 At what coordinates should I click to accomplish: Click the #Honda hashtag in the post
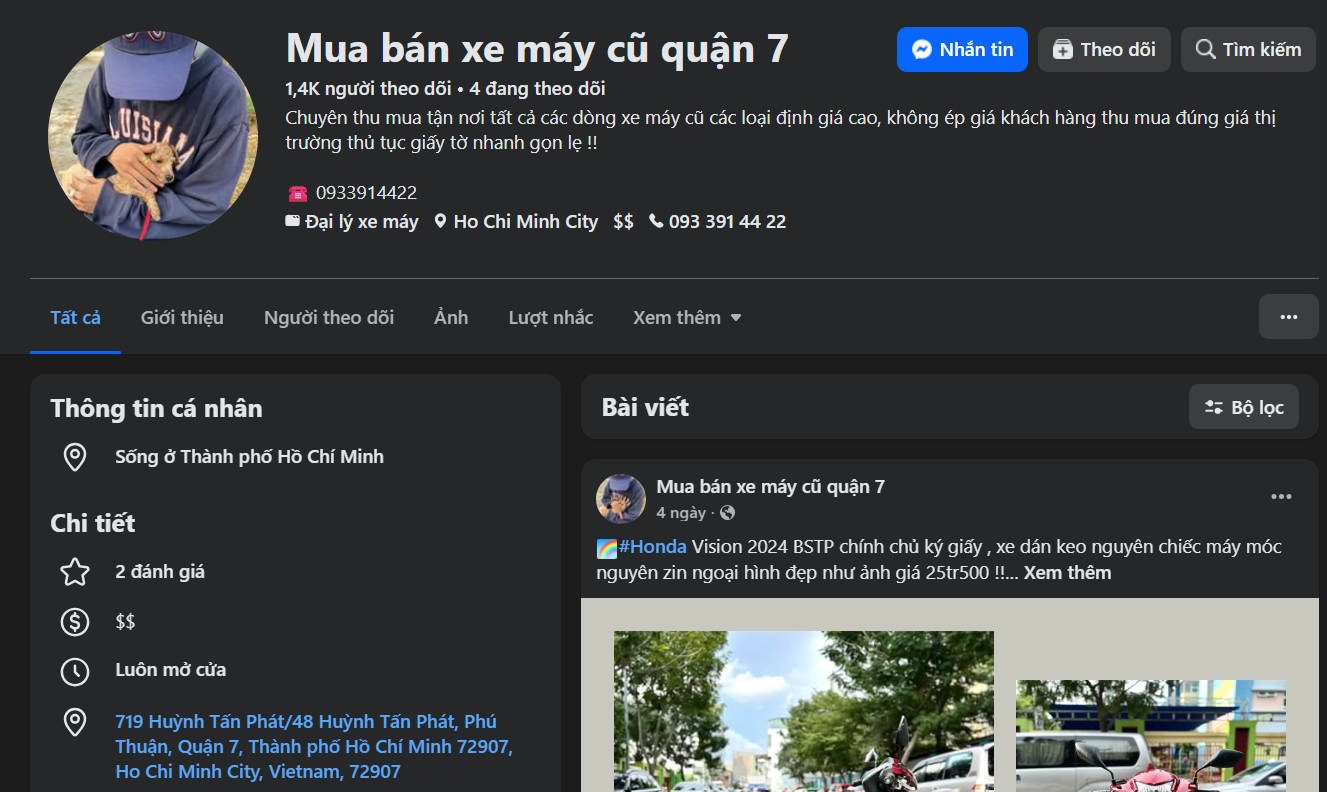pyautogui.click(x=653, y=547)
